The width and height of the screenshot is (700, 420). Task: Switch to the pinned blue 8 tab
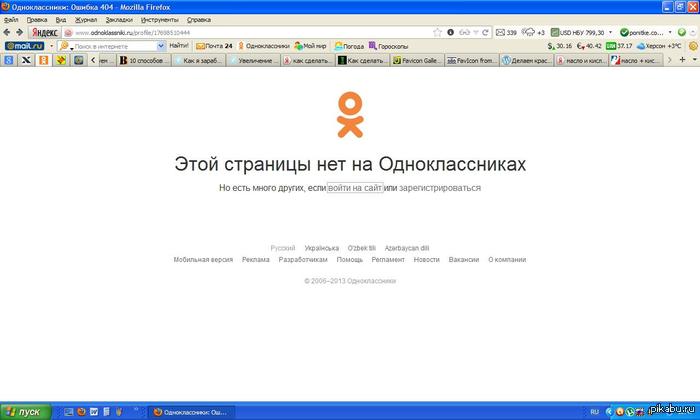click(x=8, y=60)
